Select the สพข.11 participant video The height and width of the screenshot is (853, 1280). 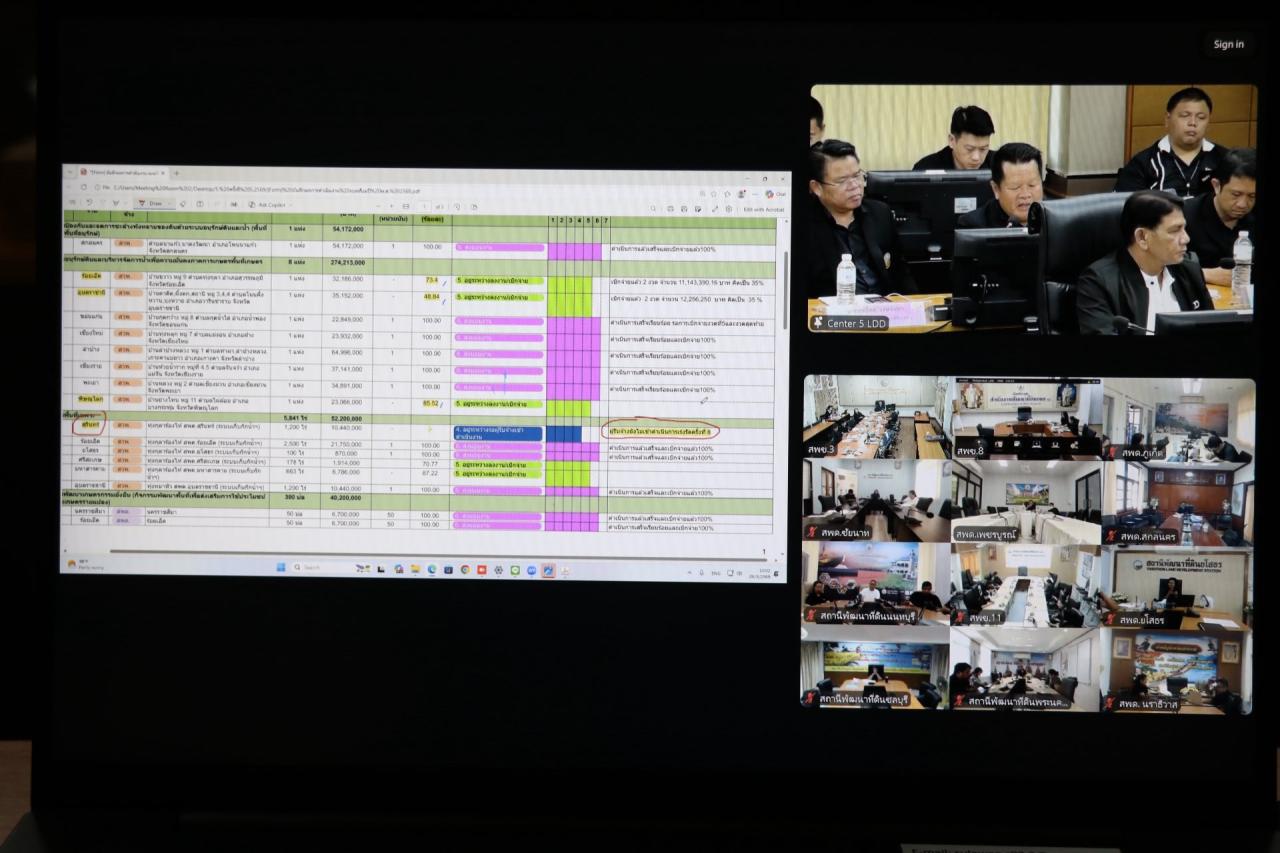(1026, 585)
